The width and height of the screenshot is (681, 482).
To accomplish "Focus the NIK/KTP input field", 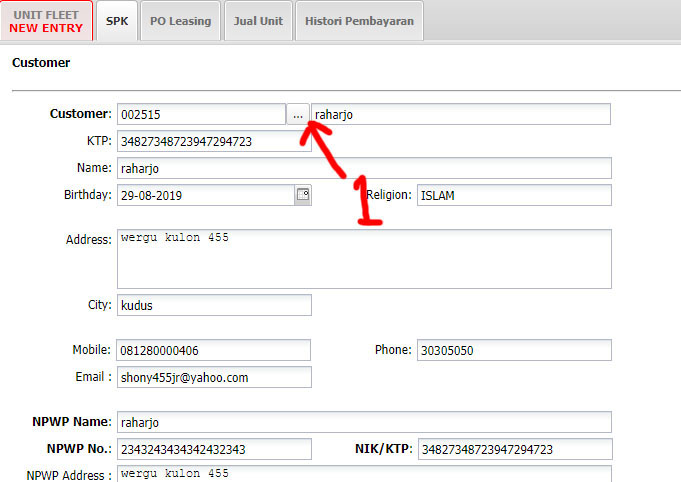I will tap(513, 449).
